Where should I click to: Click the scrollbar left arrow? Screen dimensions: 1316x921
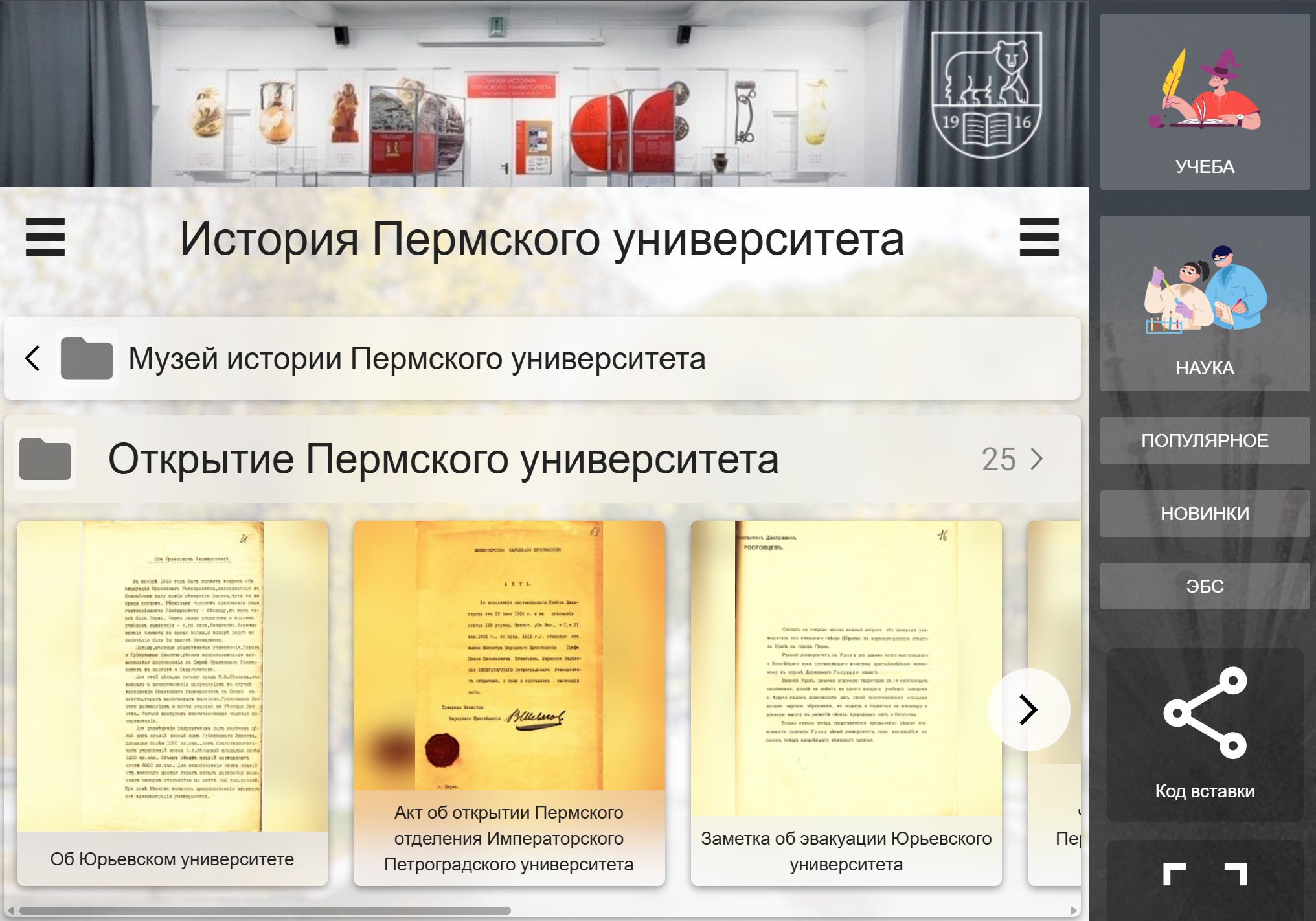pyautogui.click(x=10, y=911)
